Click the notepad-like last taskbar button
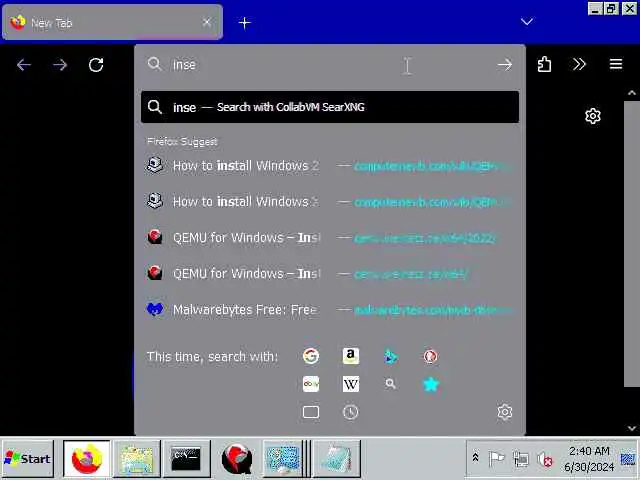The image size is (640, 480). [337, 459]
